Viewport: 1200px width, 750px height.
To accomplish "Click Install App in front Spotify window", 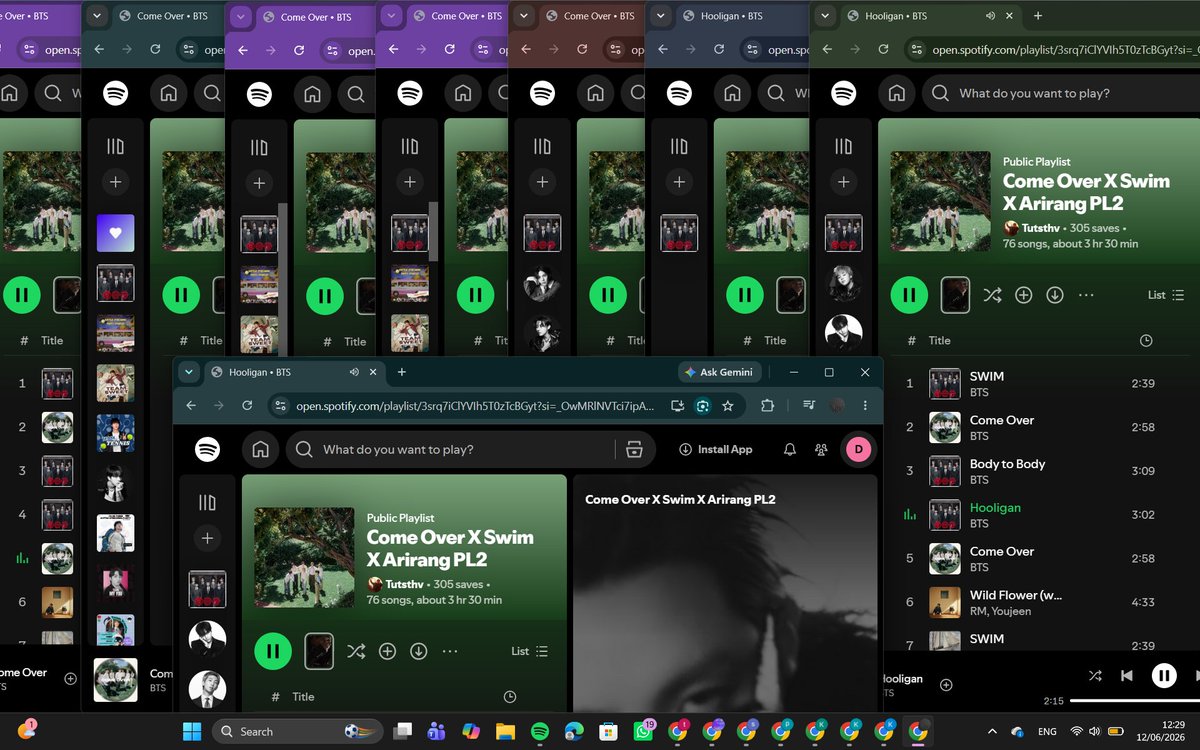I will 715,450.
